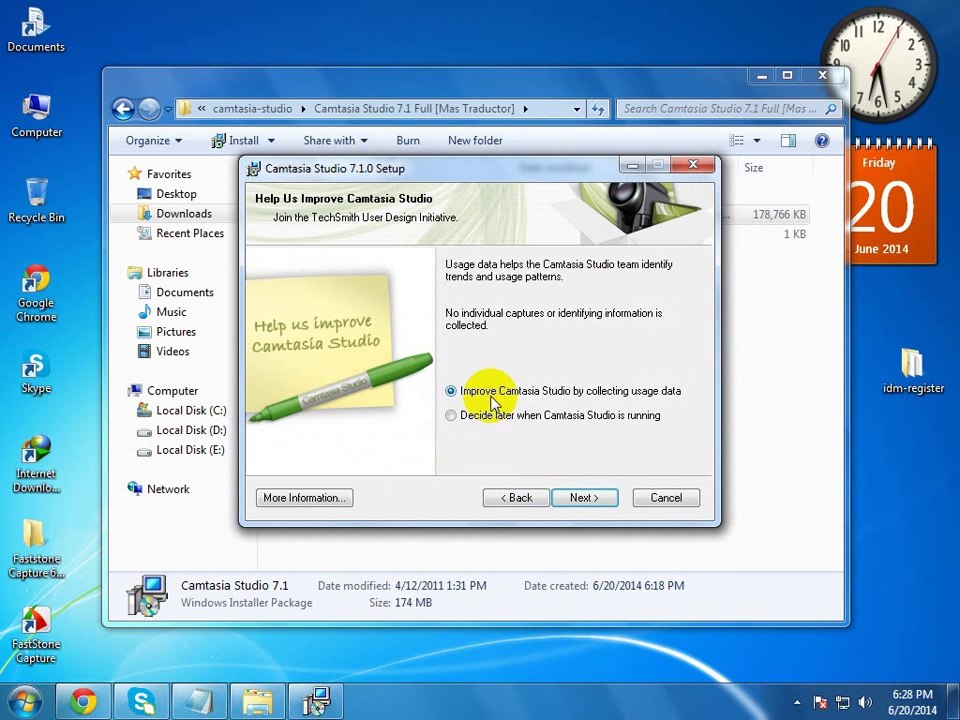Image resolution: width=960 pixels, height=720 pixels.
Task: Expand arrow after Camtasia Studio 7.1 Full breadcrumb
Action: pos(525,109)
